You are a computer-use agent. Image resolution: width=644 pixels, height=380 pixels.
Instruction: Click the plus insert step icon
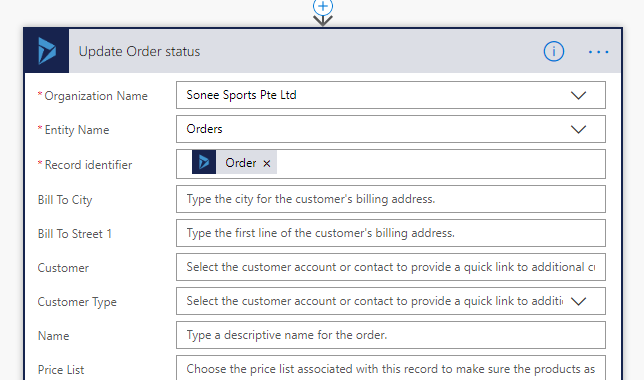(323, 6)
